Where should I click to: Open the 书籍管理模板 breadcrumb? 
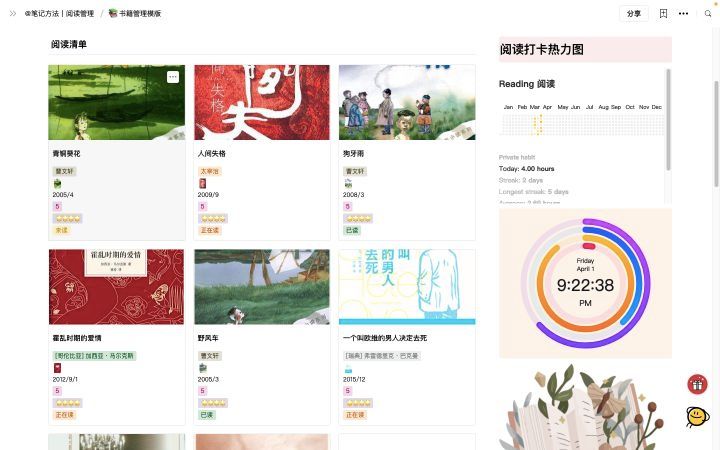(x=135, y=14)
